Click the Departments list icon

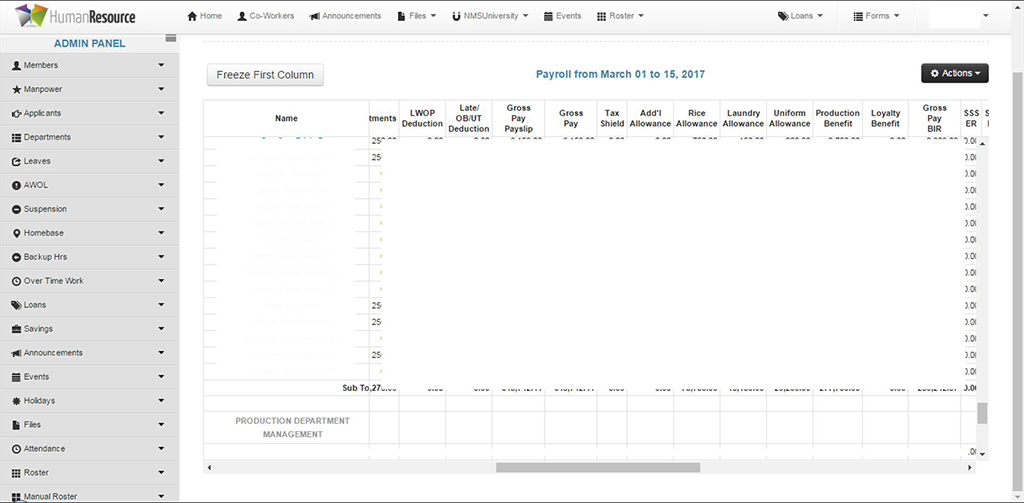(17, 137)
